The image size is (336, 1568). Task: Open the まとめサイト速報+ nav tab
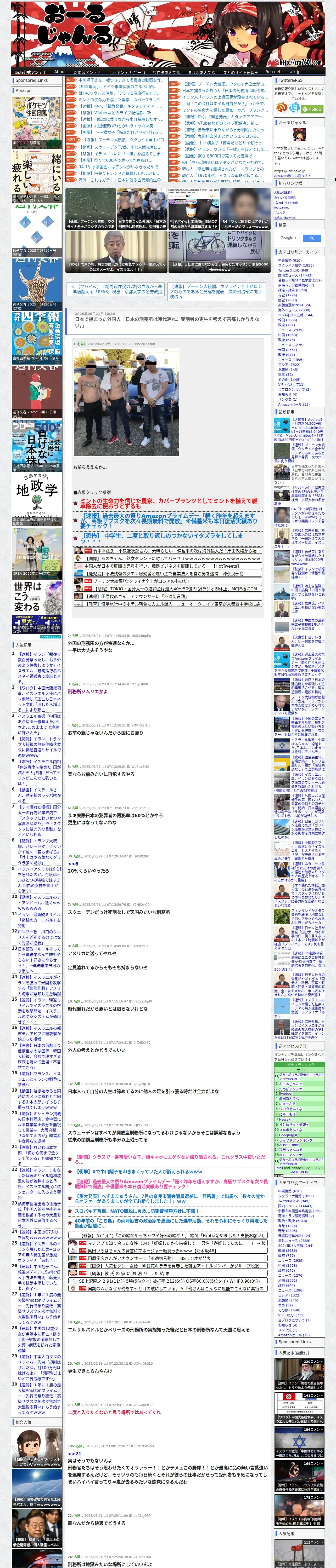point(240,72)
